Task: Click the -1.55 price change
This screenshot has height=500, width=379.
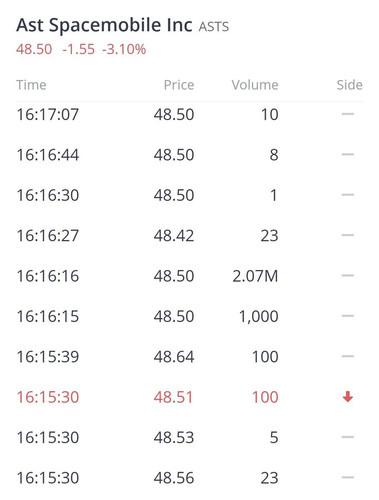Action: point(79,49)
